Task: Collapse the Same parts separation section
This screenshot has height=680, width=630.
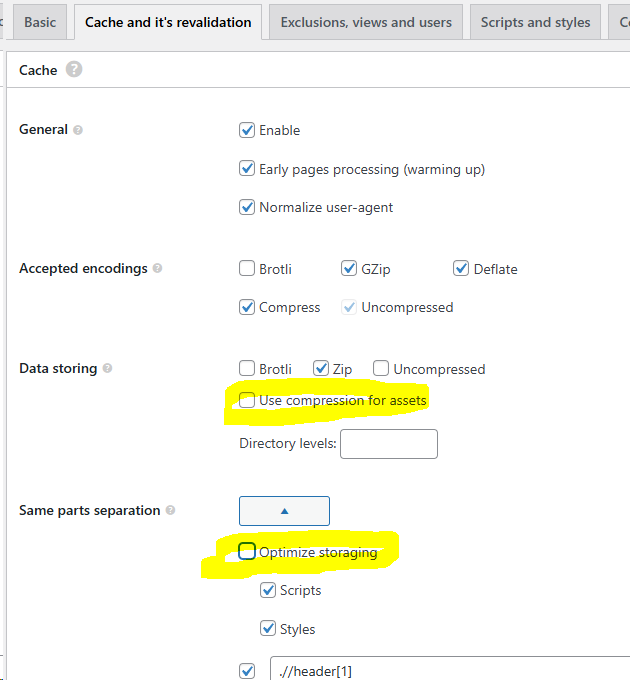Action: pos(284,511)
